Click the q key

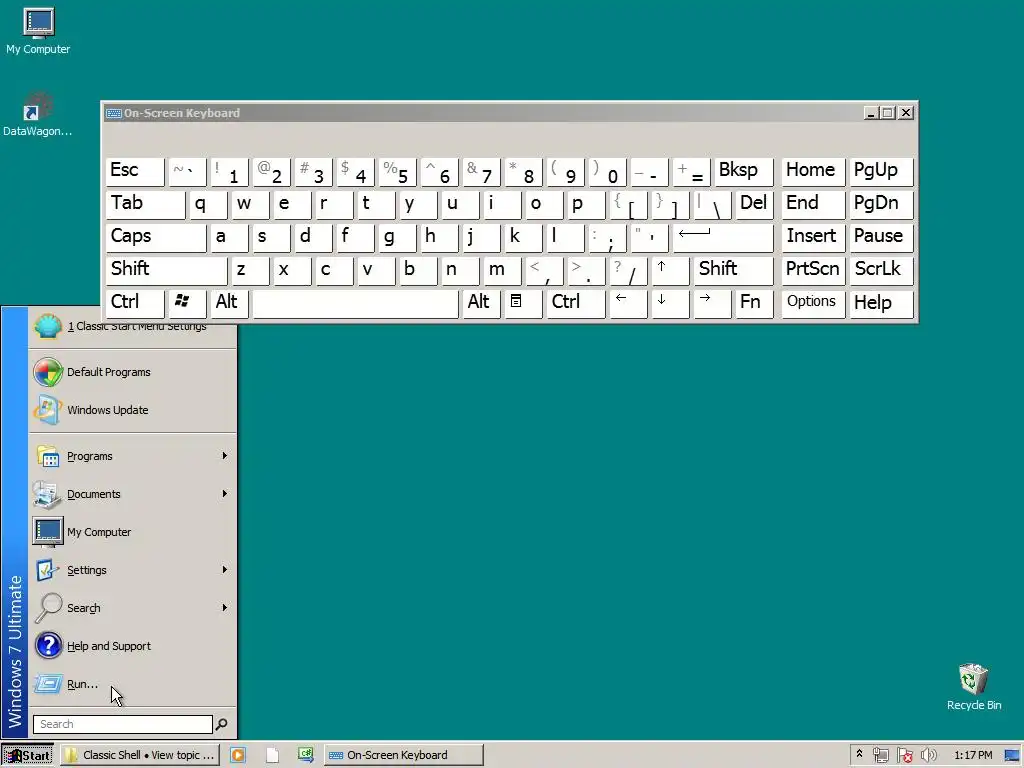tap(208, 204)
